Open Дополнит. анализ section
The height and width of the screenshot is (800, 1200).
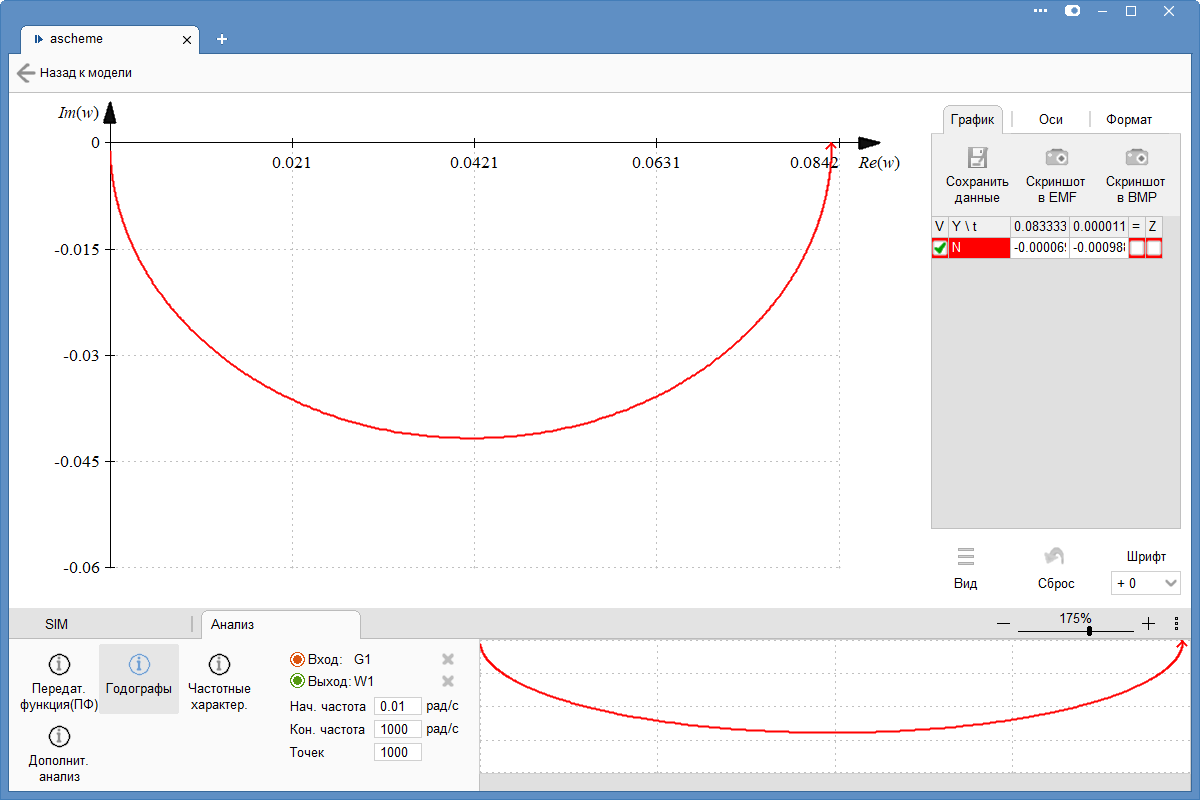(59, 737)
